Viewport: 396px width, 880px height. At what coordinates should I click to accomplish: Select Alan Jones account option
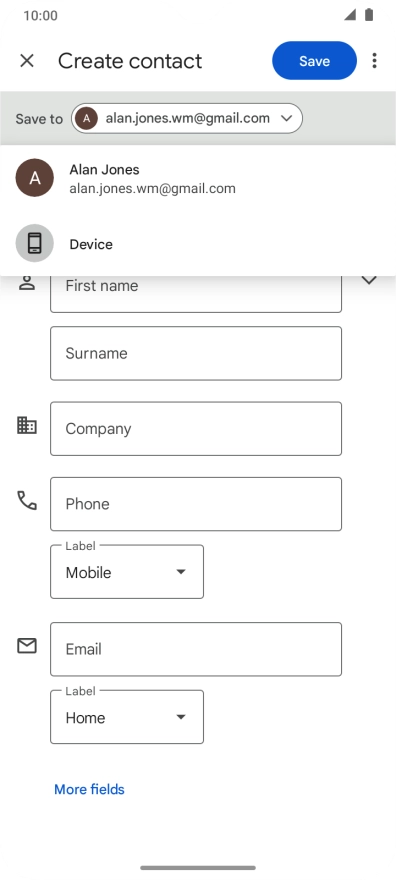tap(198, 178)
